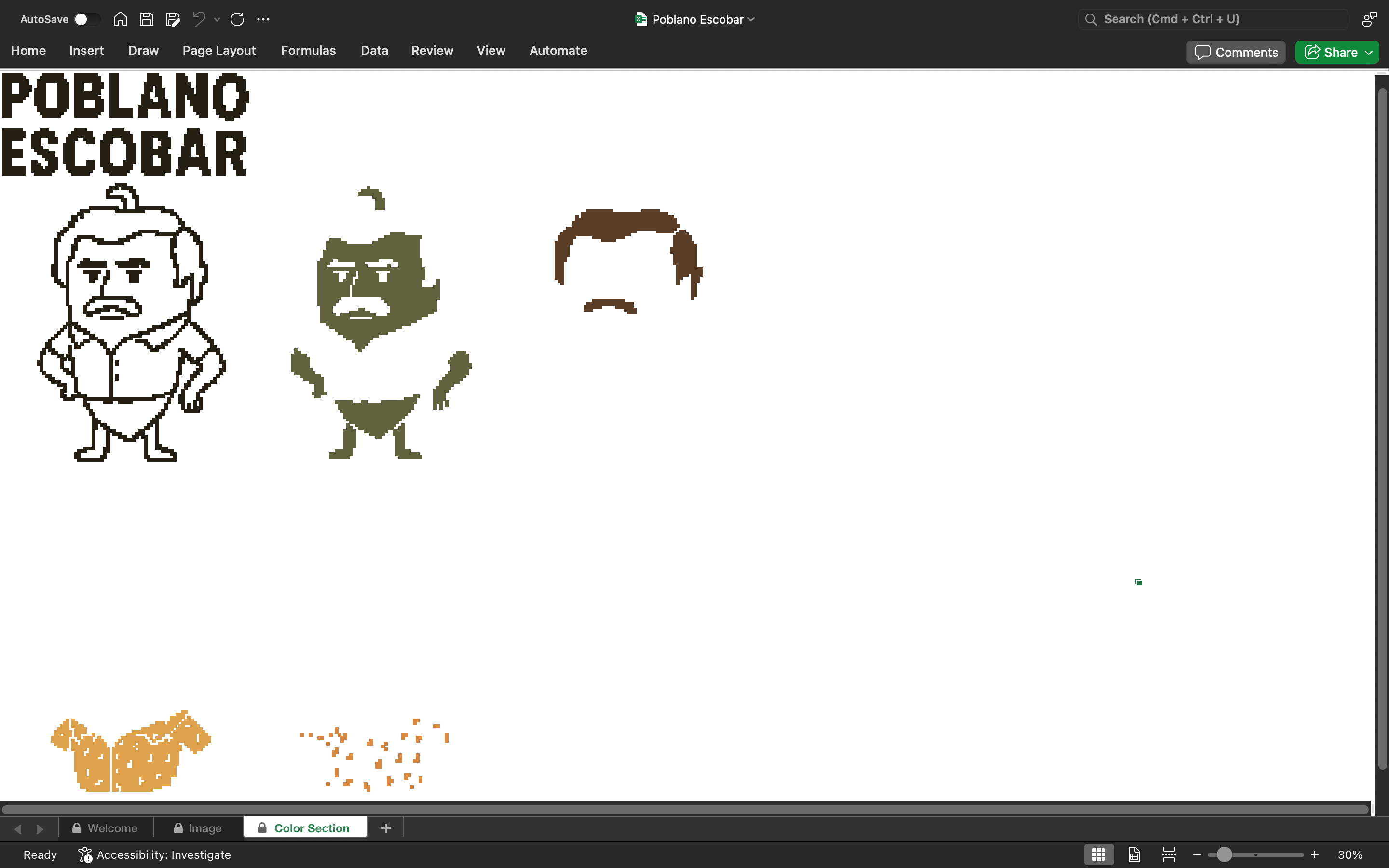
Task: Go to next sheet arrow
Action: [40, 828]
